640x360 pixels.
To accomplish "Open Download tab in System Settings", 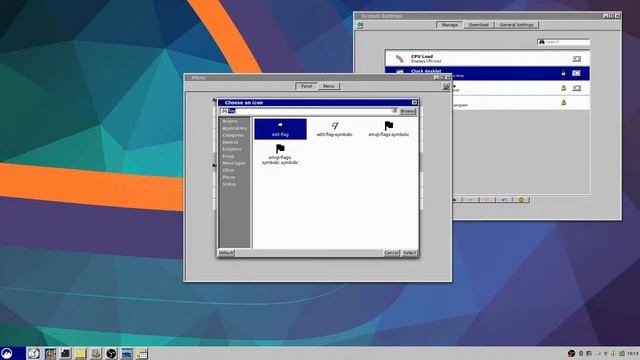I will [478, 25].
